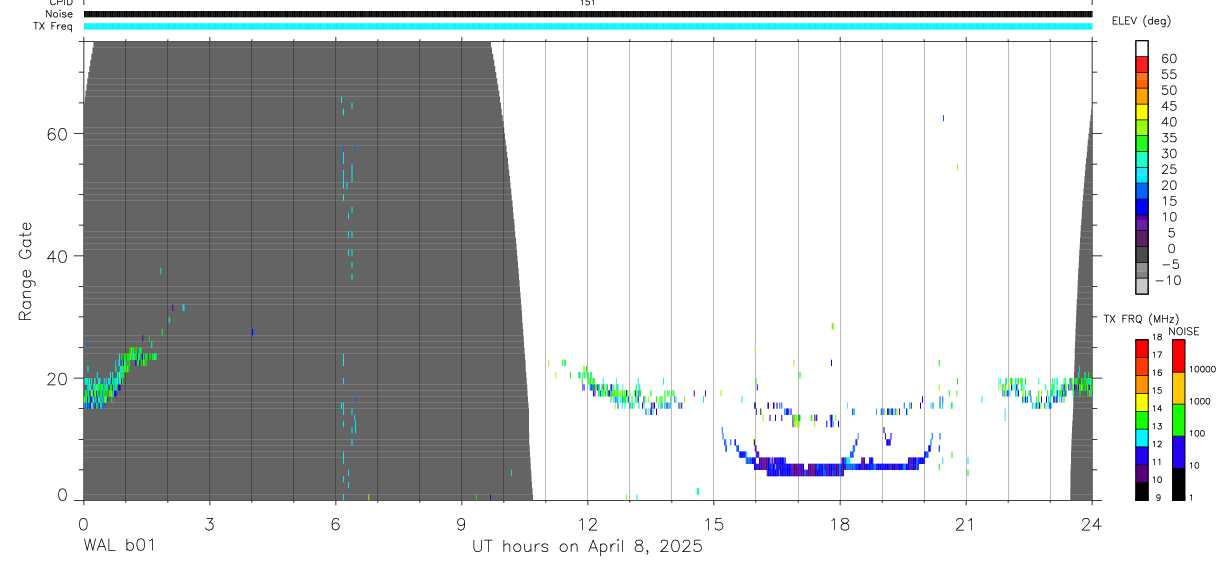The image size is (1228, 567).
Task: Click the 'Noise' row label at top
Action: pyautogui.click(x=60, y=14)
